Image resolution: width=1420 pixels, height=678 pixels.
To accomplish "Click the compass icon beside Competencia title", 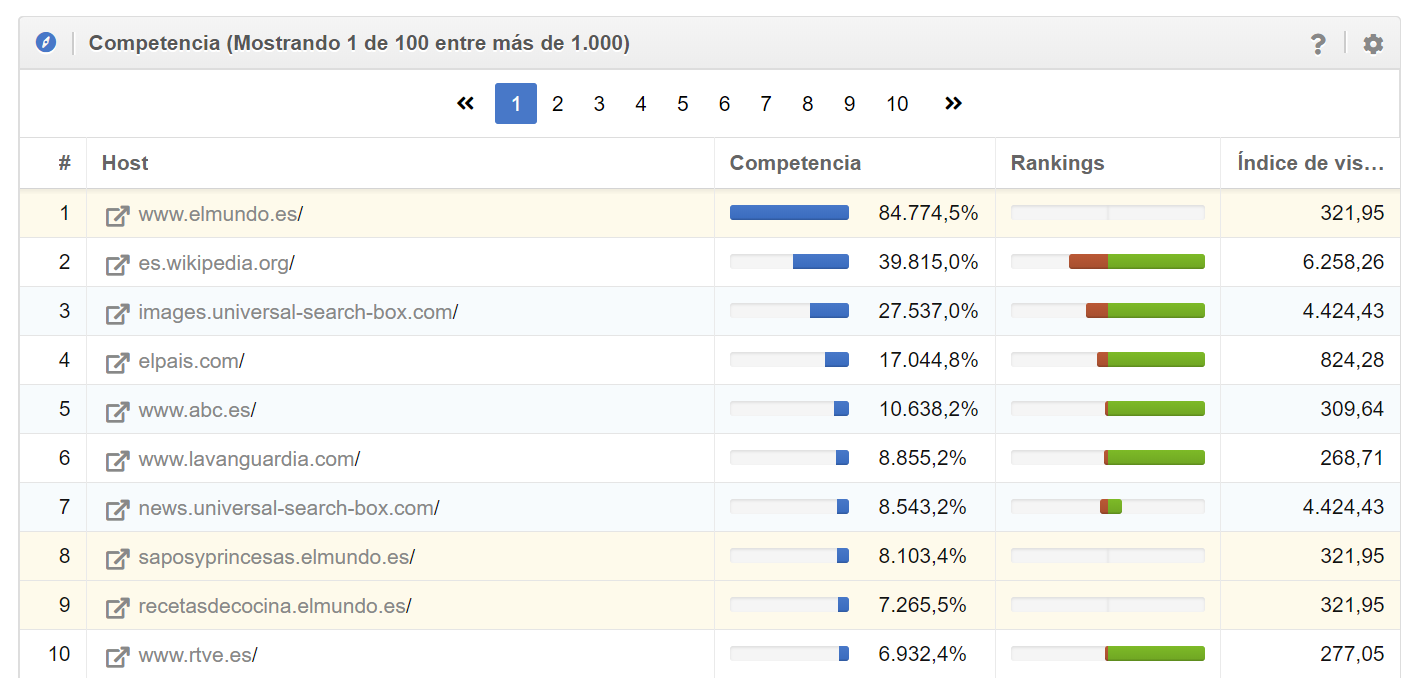I will pyautogui.click(x=46, y=43).
